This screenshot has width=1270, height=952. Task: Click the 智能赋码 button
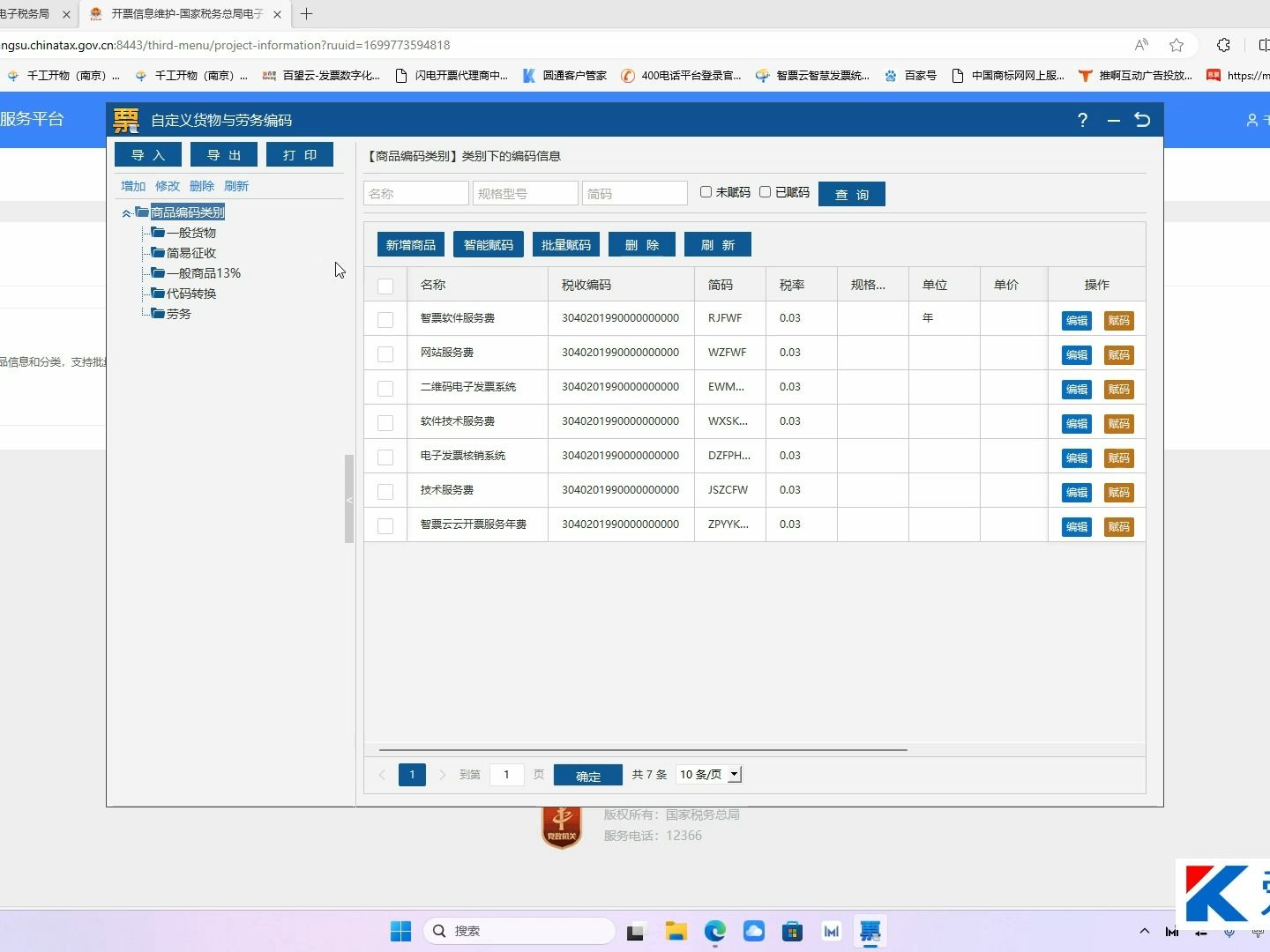tap(489, 244)
